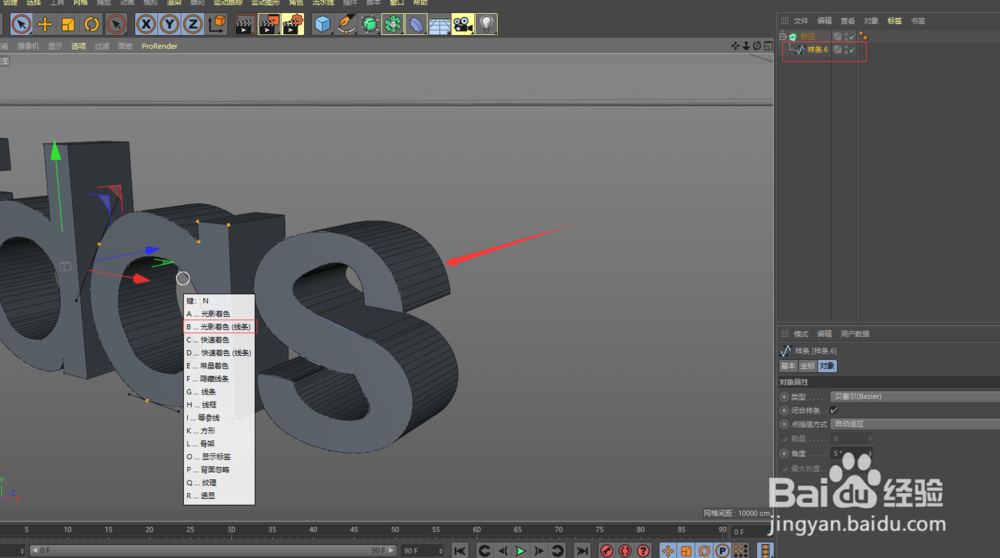The width and height of the screenshot is (1000, 558).
Task: Toggle 挤压 enable green checkmark
Action: click(852, 37)
